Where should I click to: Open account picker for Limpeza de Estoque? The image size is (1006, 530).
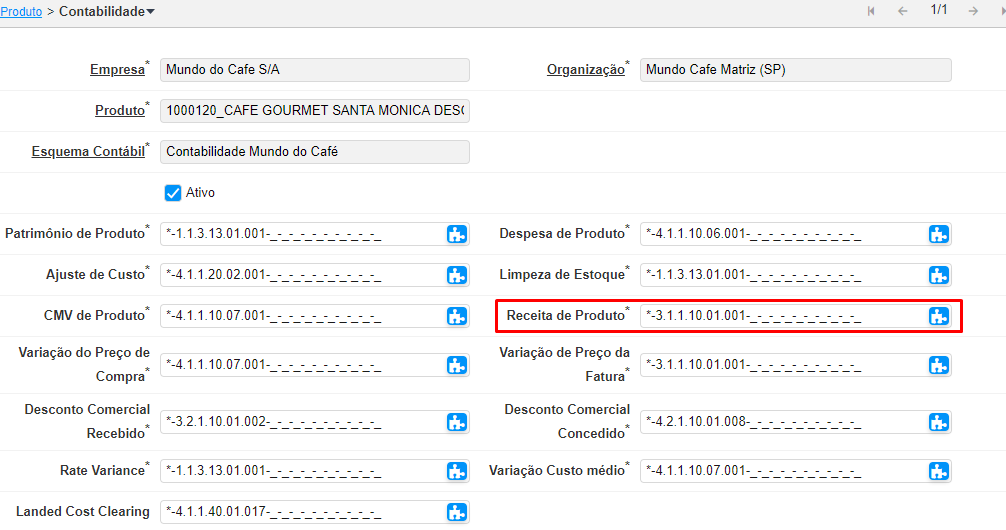[938, 275]
